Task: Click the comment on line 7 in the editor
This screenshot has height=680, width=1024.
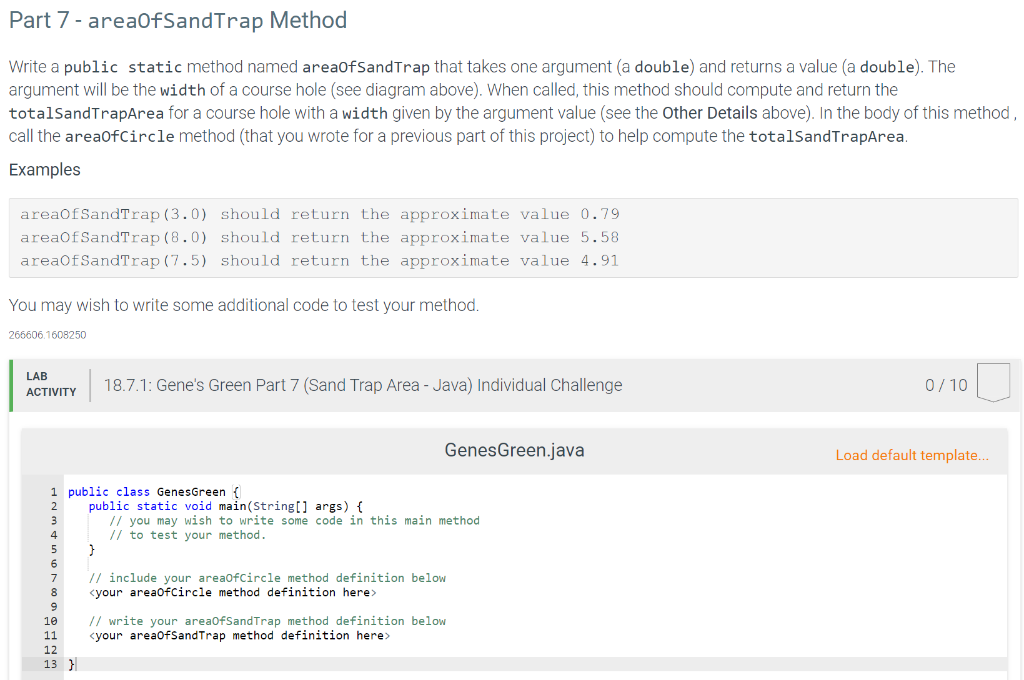Action: point(267,578)
